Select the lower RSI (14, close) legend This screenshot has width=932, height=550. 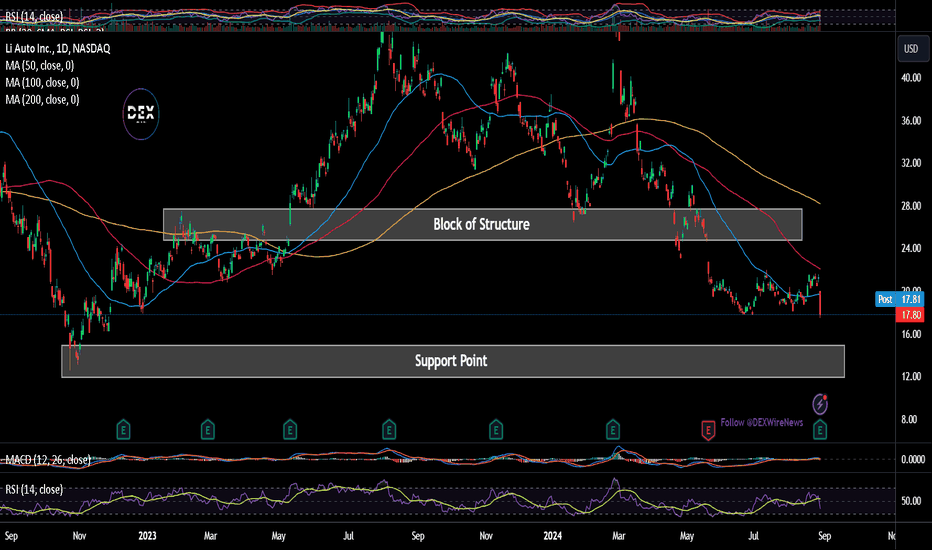(34, 489)
